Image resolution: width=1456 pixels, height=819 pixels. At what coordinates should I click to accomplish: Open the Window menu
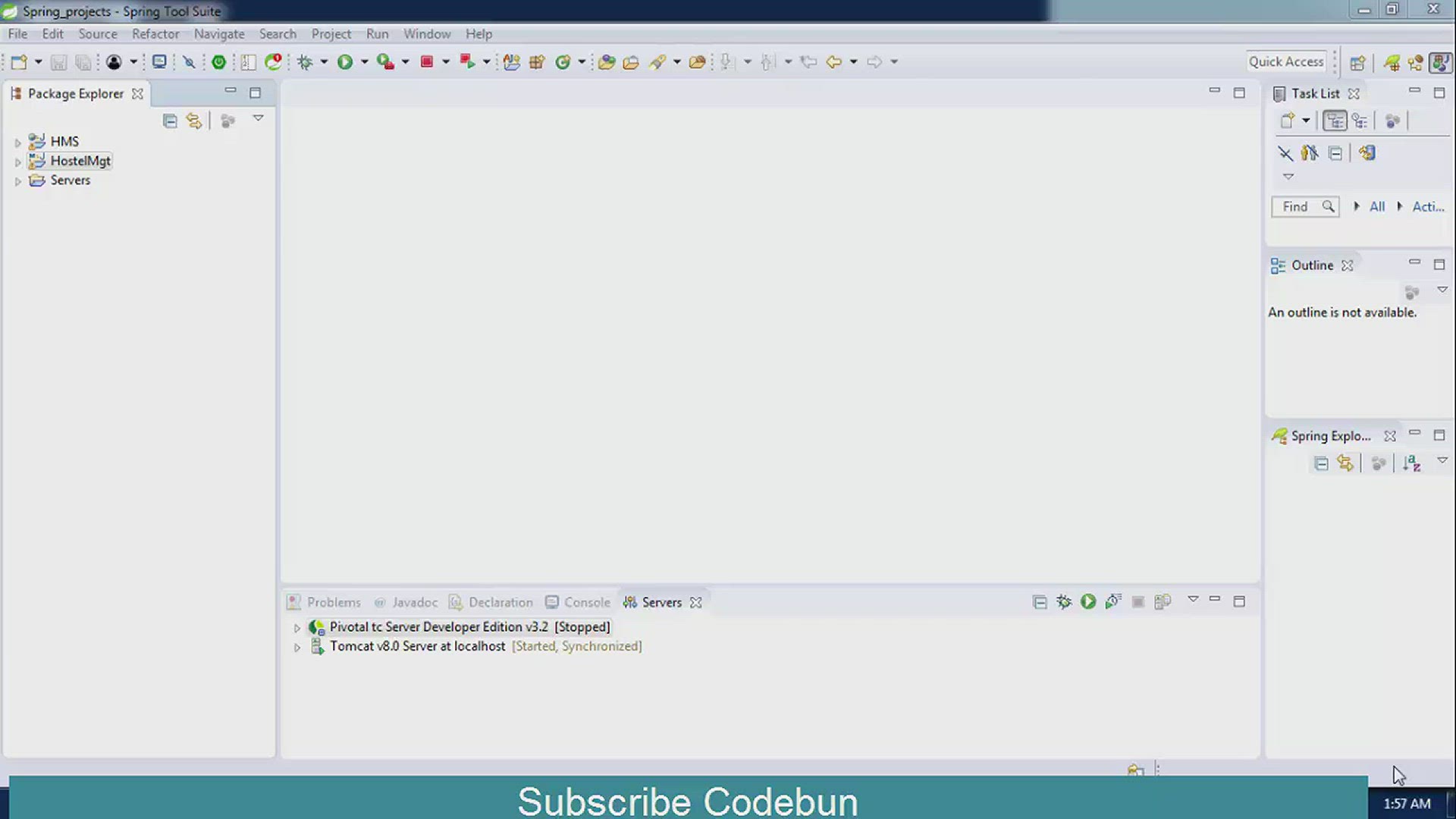pyautogui.click(x=427, y=34)
